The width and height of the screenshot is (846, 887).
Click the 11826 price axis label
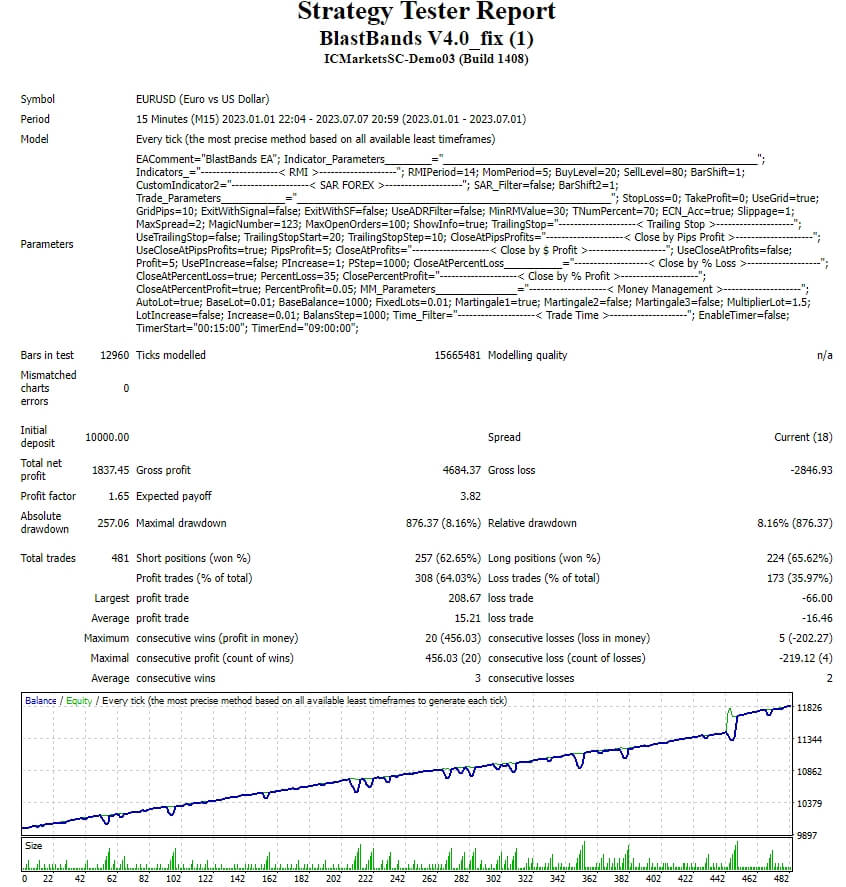[809, 708]
